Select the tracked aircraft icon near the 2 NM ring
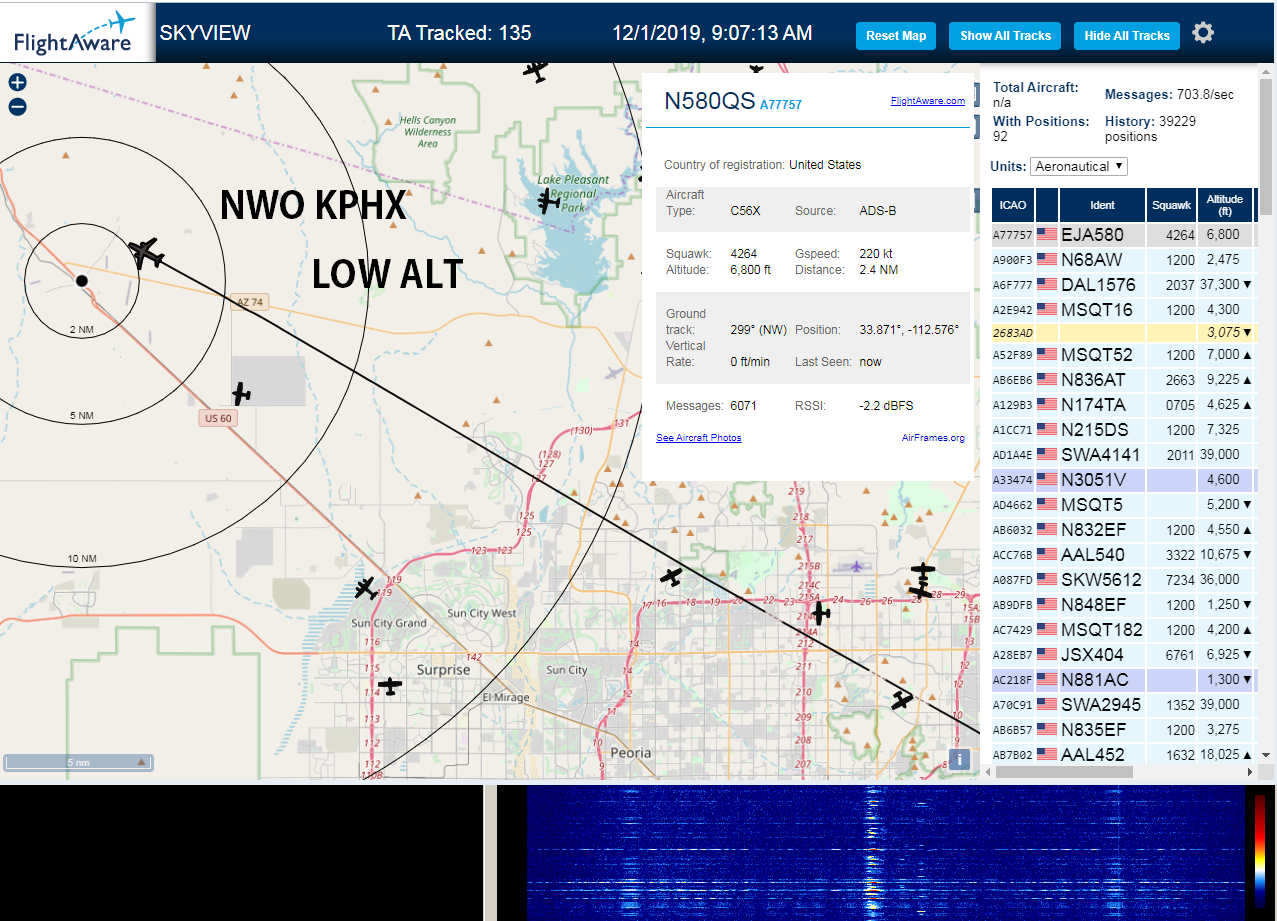The width and height of the screenshot is (1277, 921). (x=147, y=253)
